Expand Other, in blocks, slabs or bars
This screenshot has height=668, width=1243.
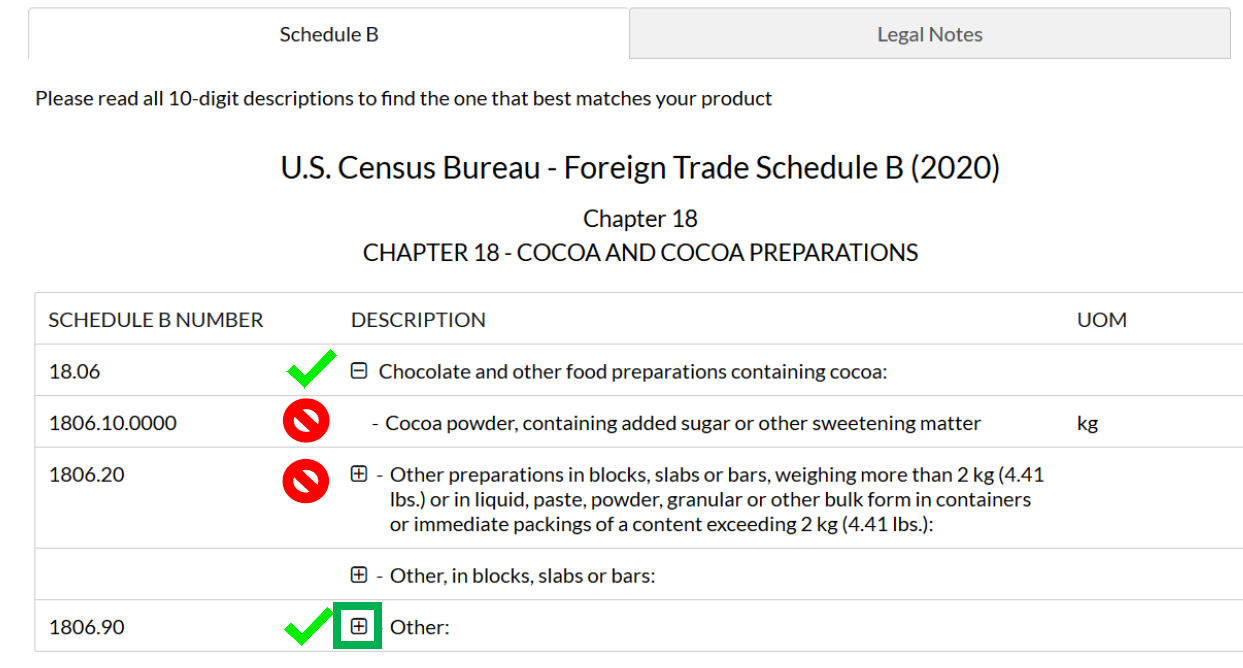[x=359, y=575]
